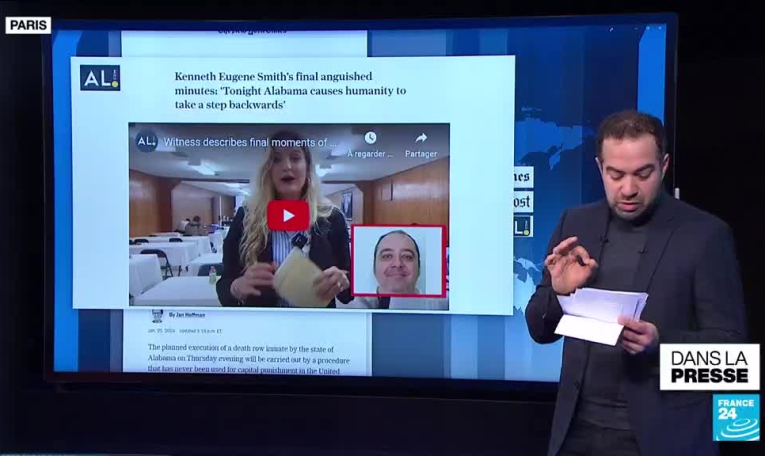Open the author link 'By Jan Hoffman'
Screen dimensions: 765x456
(x=187, y=315)
